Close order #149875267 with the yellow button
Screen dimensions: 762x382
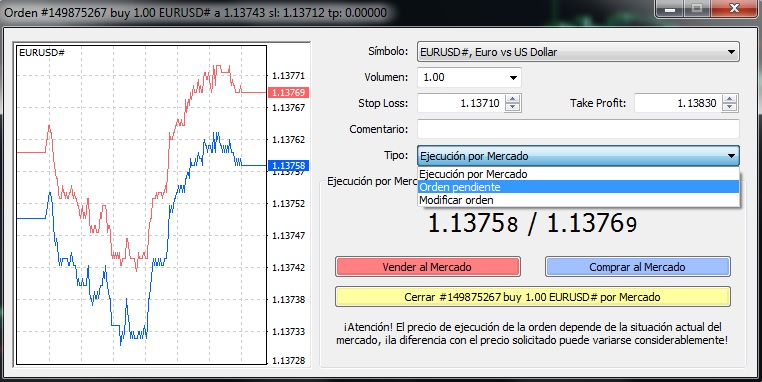(533, 297)
